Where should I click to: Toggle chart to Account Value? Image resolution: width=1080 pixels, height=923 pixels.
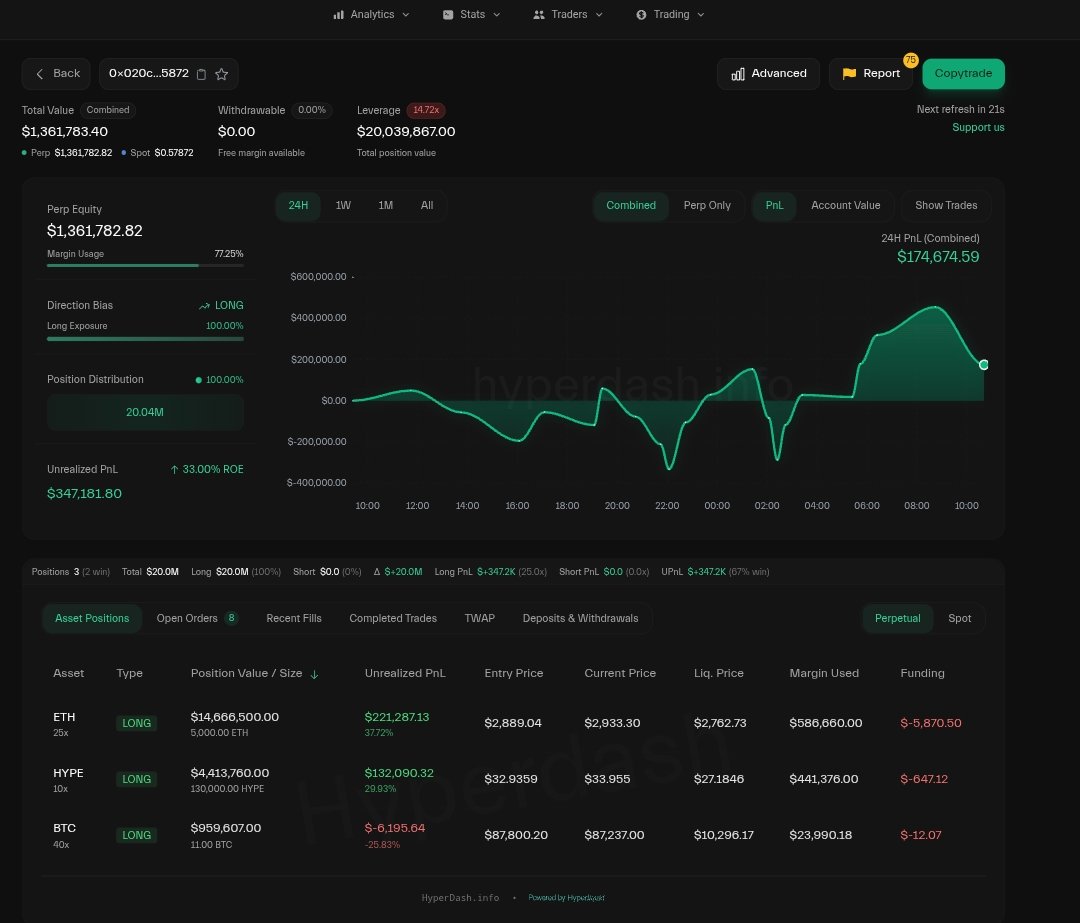click(x=845, y=206)
